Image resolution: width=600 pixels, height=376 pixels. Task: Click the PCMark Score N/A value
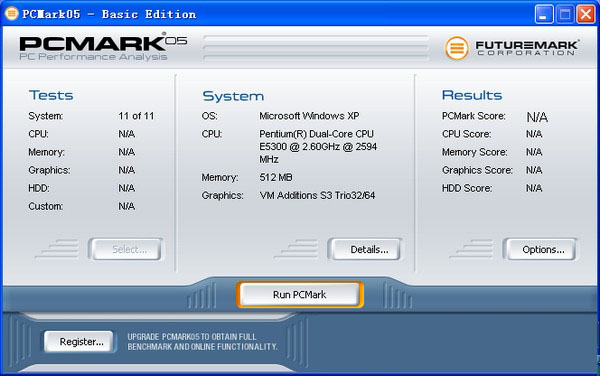[537, 117]
